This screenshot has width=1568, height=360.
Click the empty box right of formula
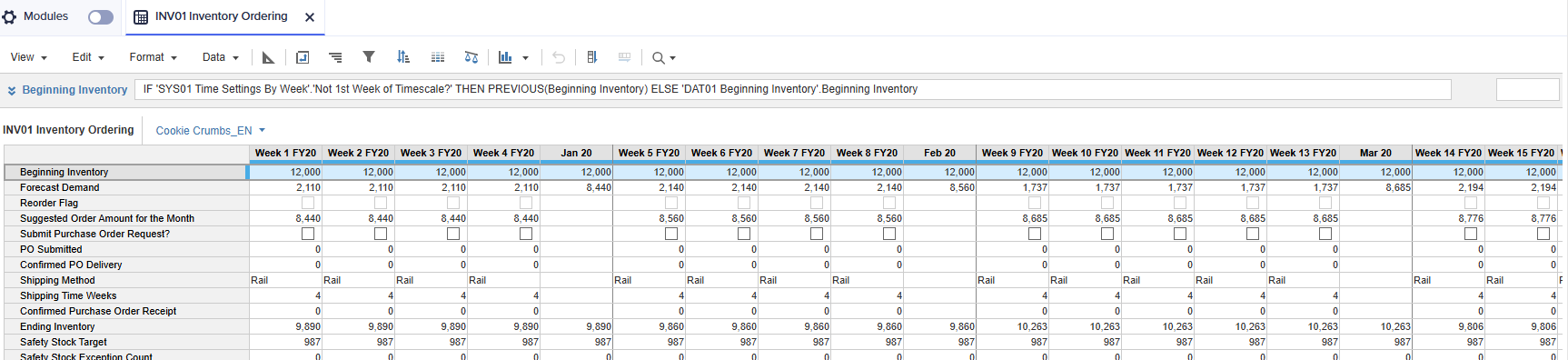[x=1527, y=89]
